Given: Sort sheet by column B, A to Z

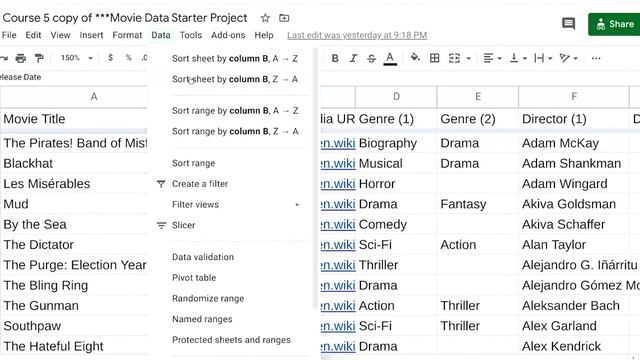Looking at the screenshot, I should coord(235,59).
